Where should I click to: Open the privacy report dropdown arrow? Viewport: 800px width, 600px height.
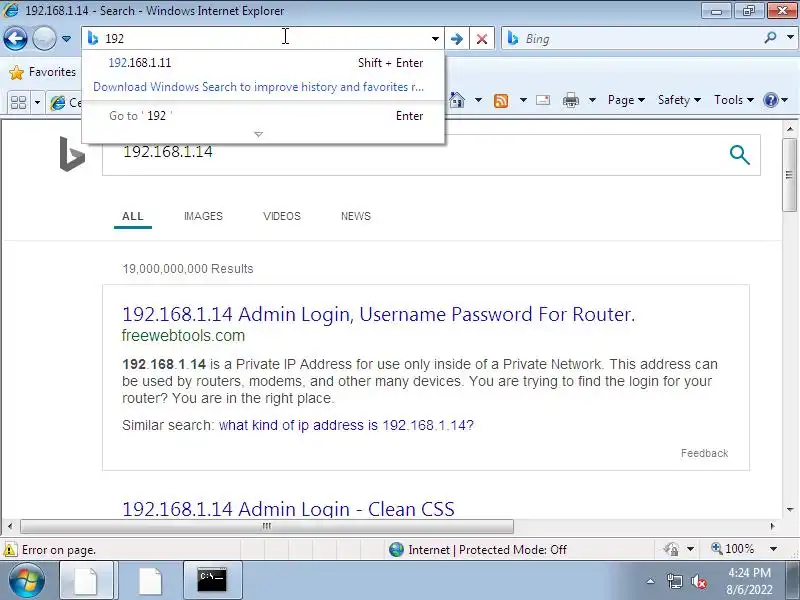(690, 549)
